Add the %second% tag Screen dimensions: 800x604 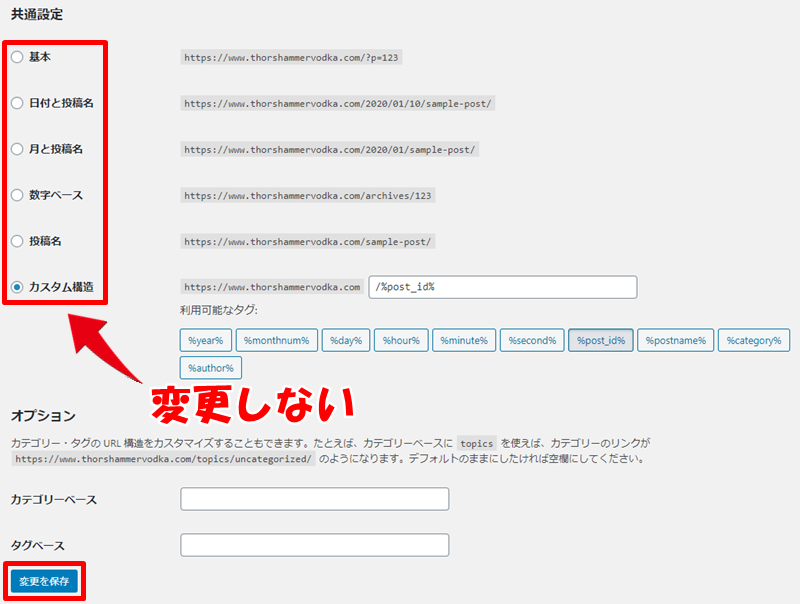tap(532, 341)
